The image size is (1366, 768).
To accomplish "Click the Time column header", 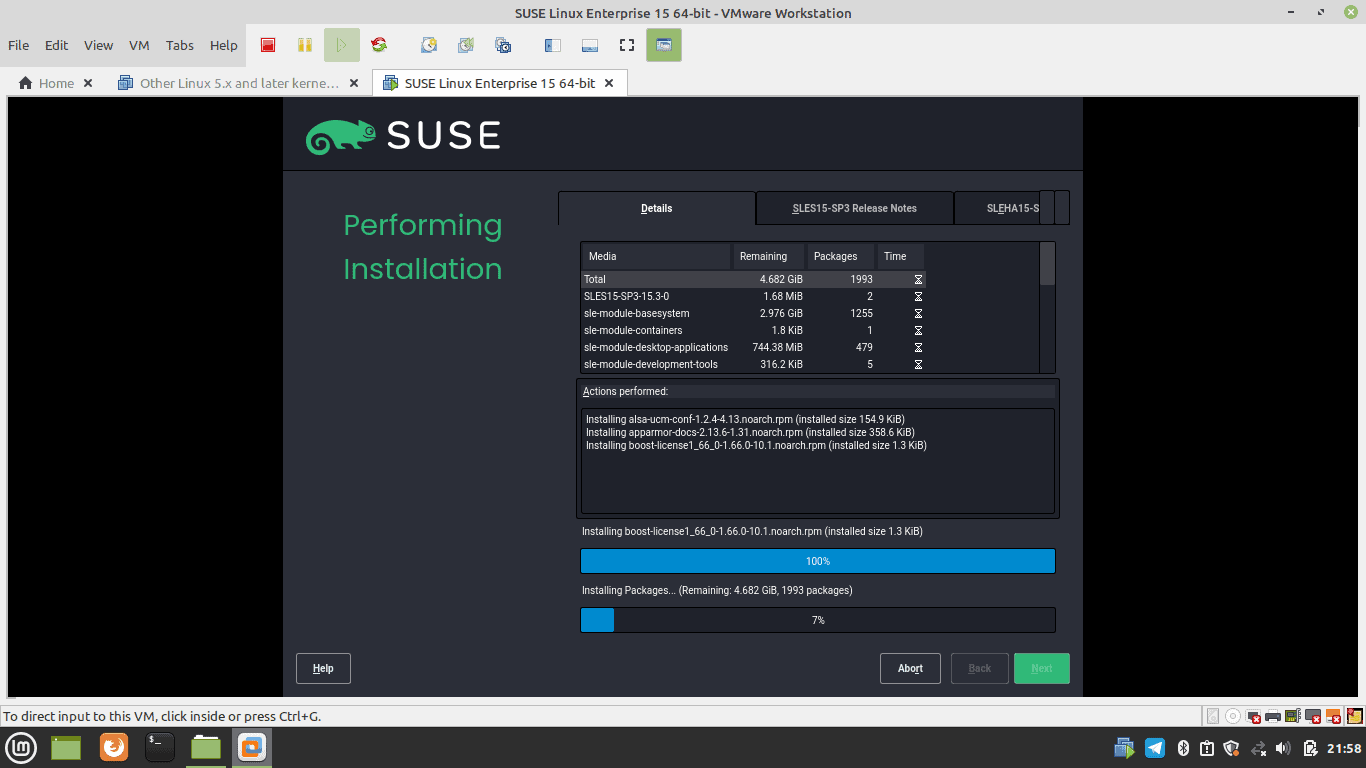I will 900,256.
